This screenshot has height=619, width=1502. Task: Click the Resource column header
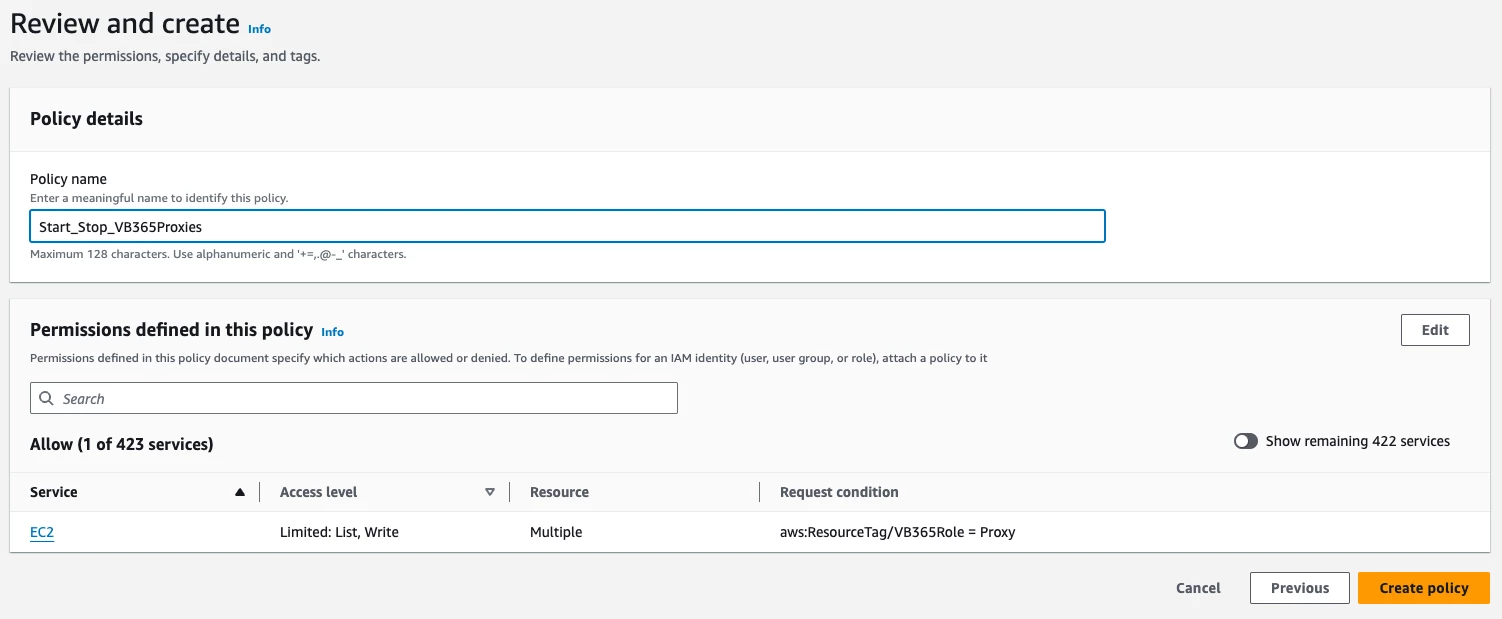tap(559, 492)
